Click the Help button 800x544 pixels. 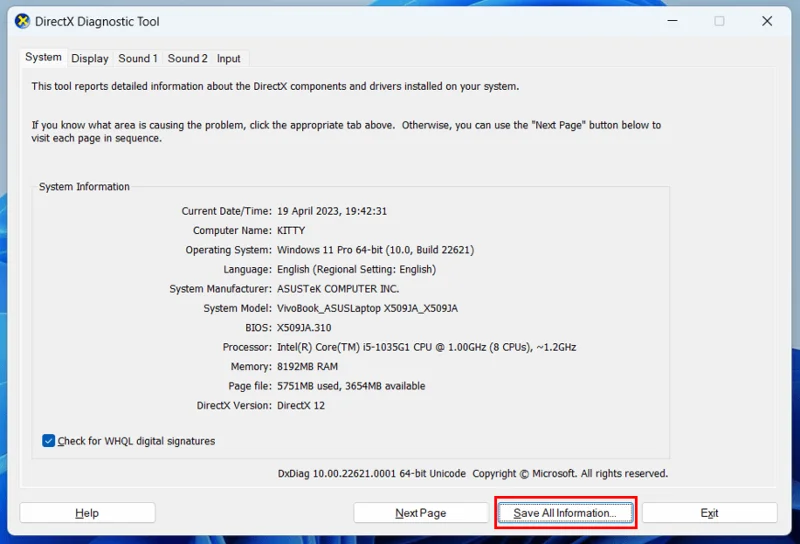point(87,513)
